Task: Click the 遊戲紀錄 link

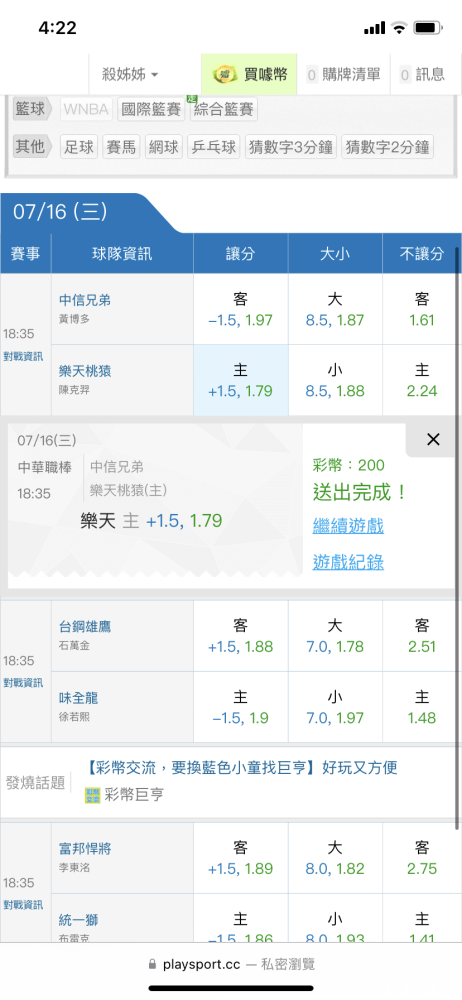Action: (348, 562)
